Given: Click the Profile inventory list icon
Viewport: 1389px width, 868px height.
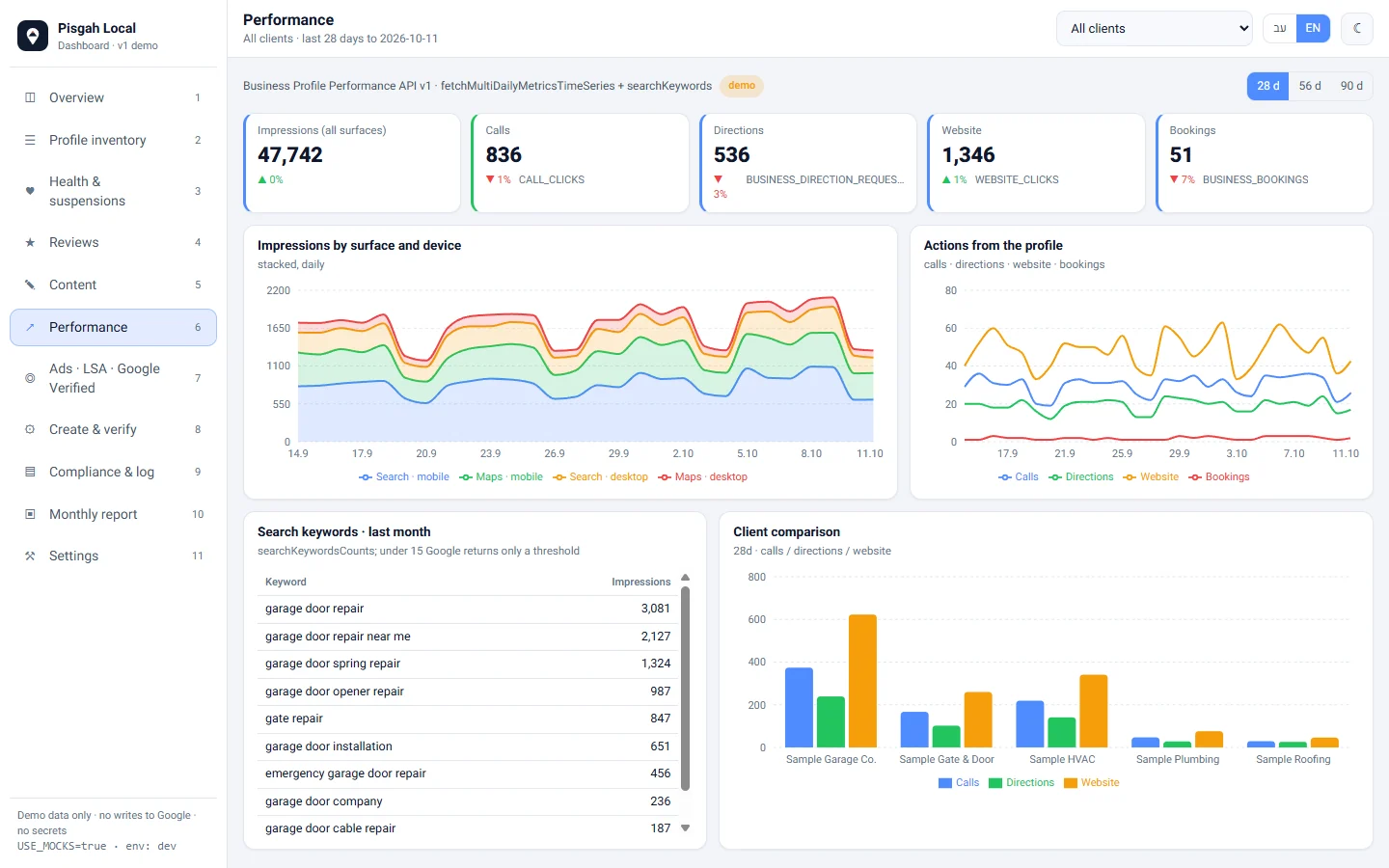Looking at the screenshot, I should click(30, 140).
